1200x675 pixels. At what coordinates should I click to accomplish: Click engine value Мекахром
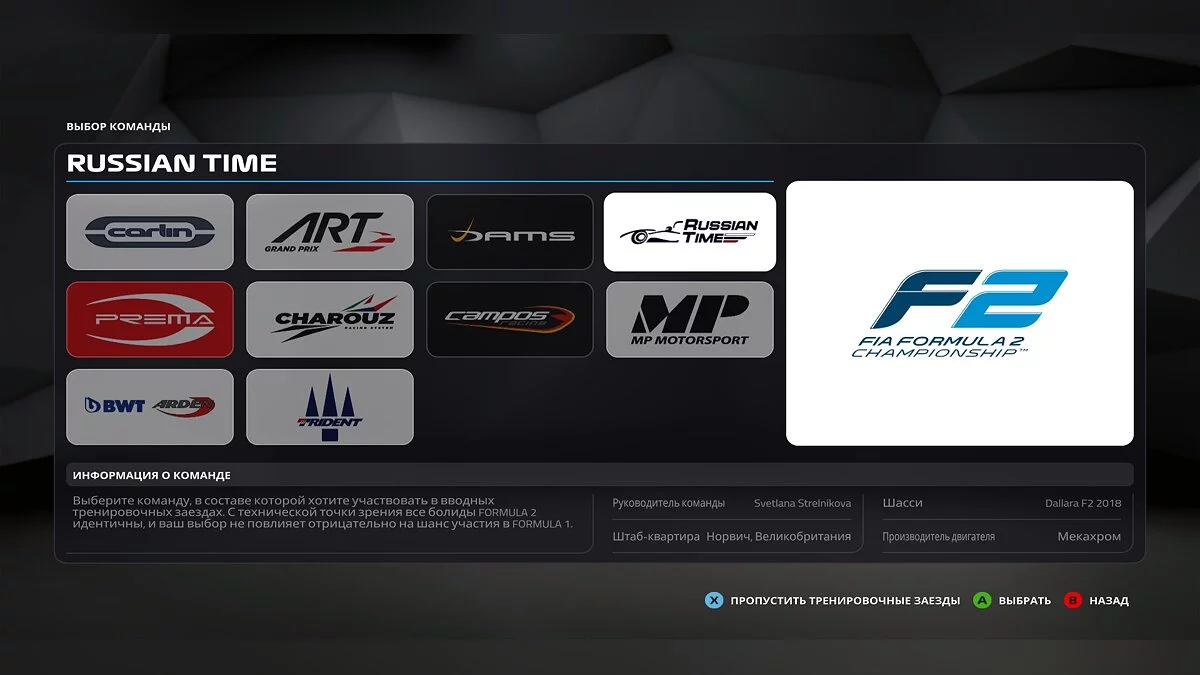pyautogui.click(x=1089, y=536)
